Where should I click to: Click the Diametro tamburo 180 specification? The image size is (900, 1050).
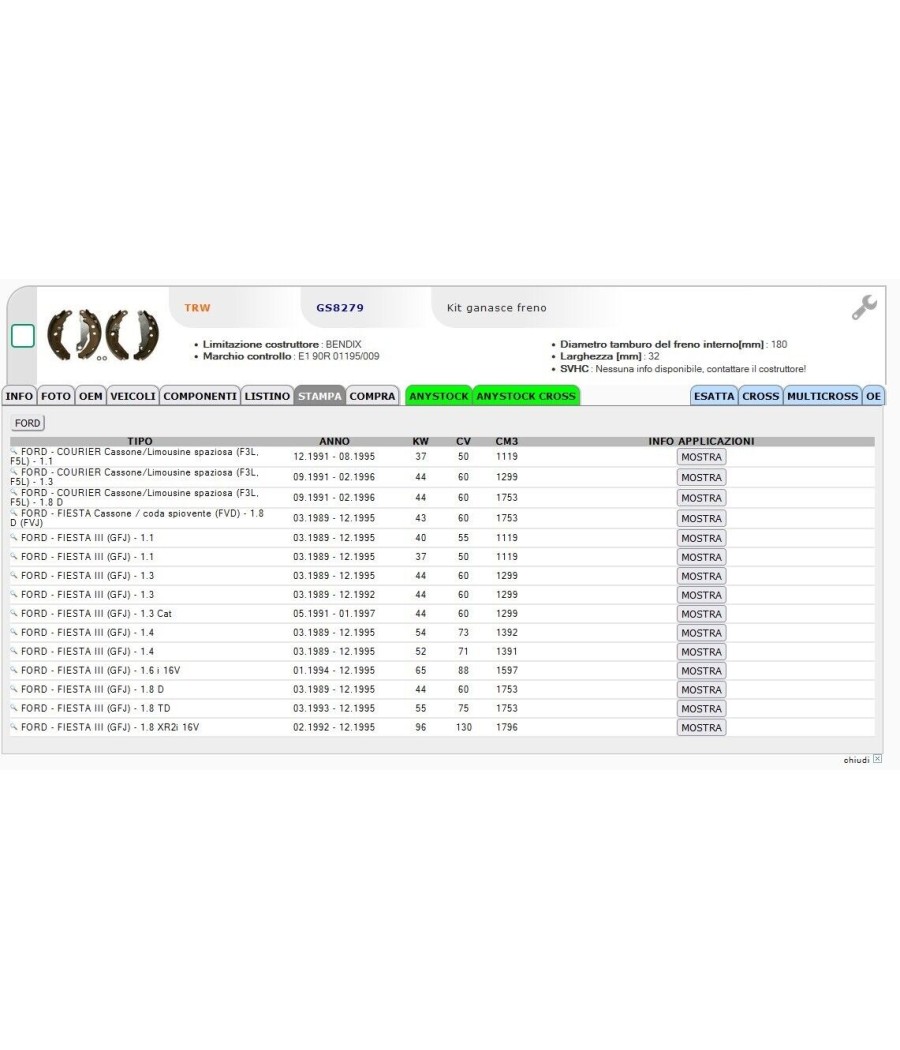coord(674,344)
